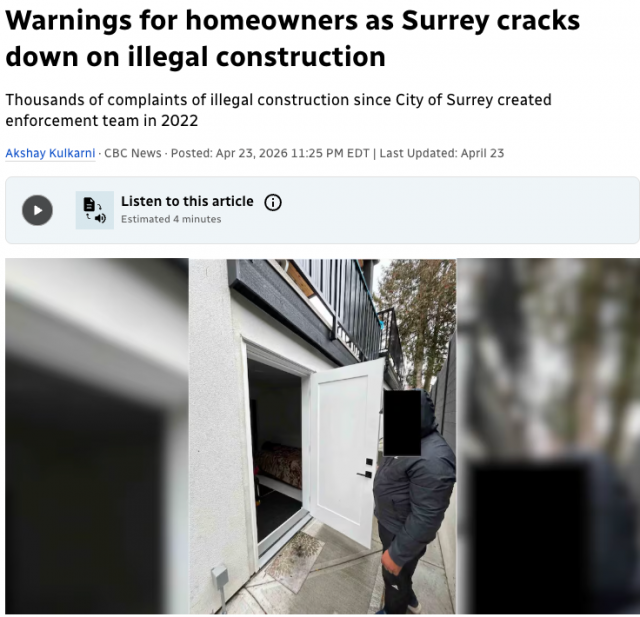Select the headline about Surrey illegal construction

292,38
